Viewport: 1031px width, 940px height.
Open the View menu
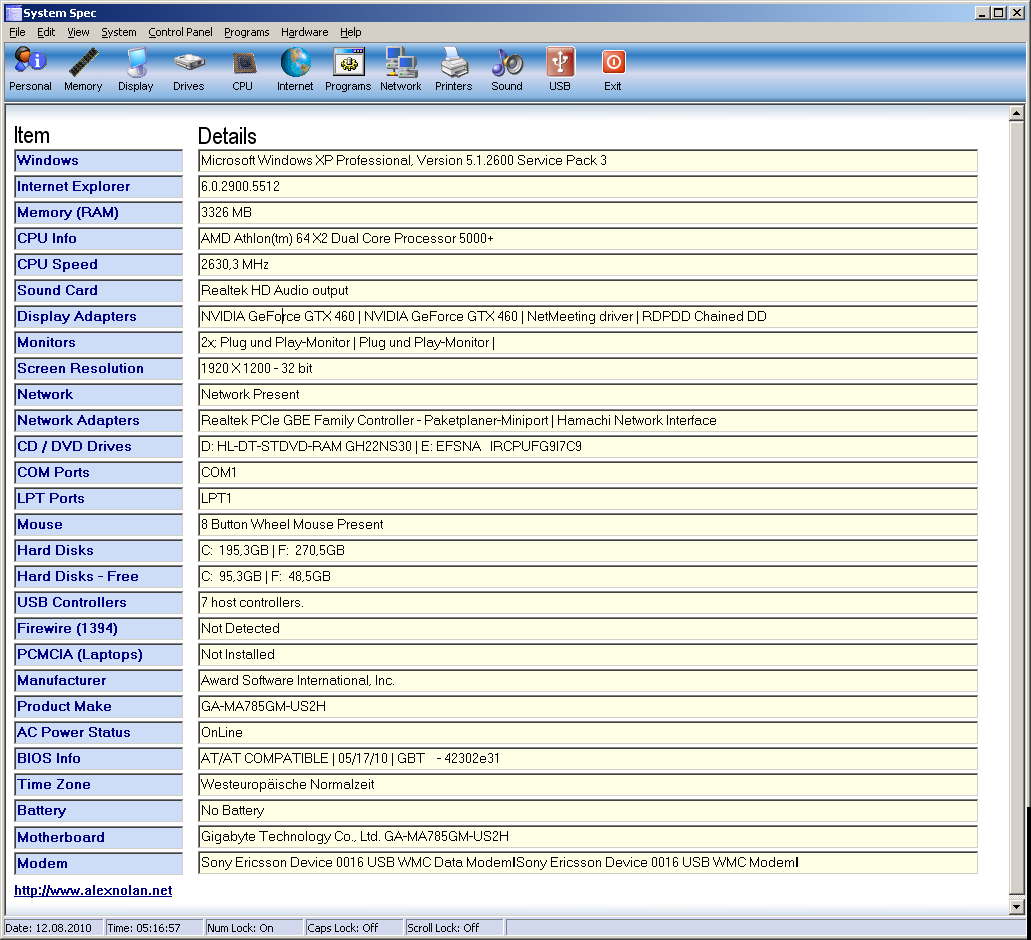coord(78,32)
